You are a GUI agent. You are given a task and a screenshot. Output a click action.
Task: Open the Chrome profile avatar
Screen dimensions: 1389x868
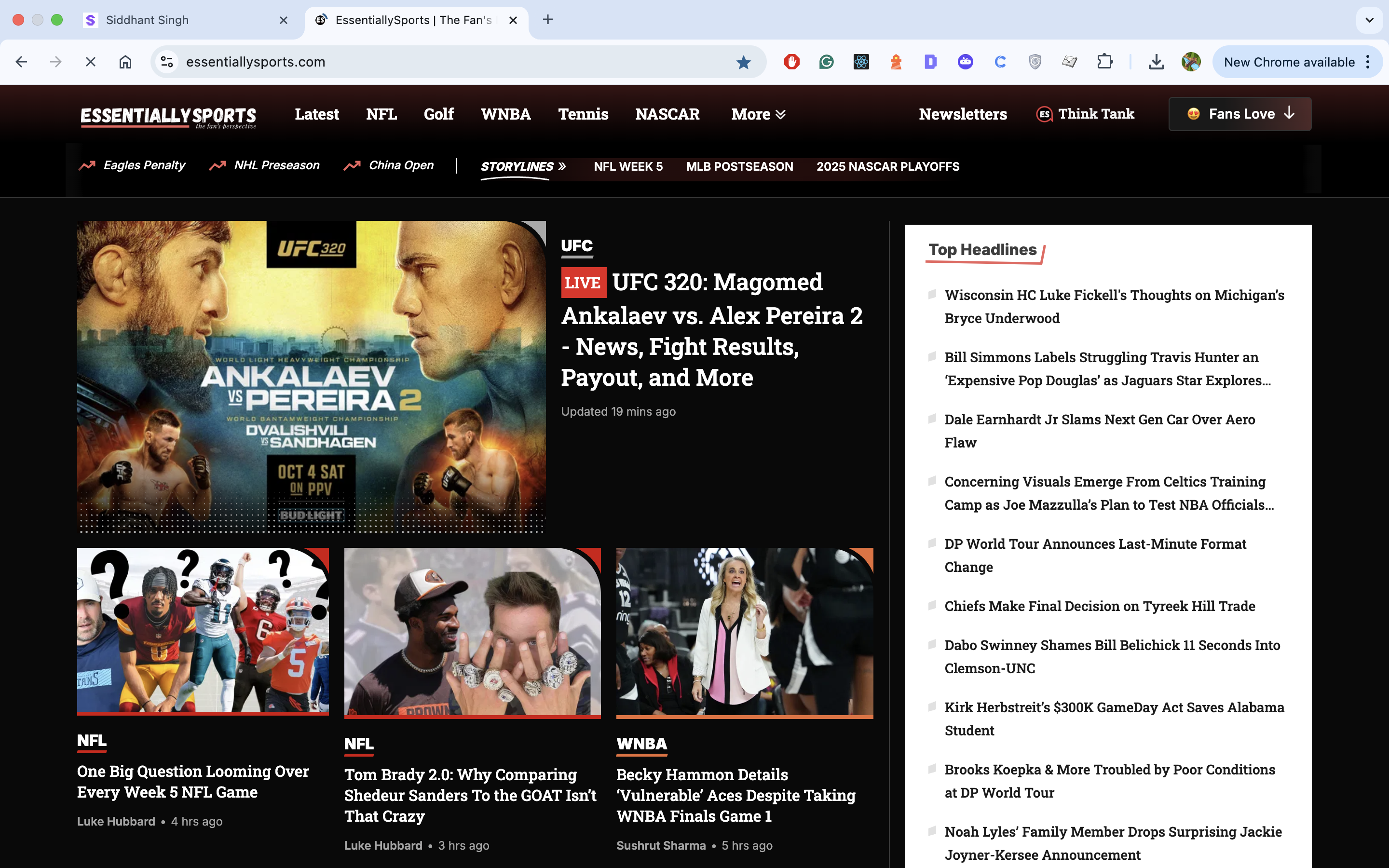coord(1191,62)
